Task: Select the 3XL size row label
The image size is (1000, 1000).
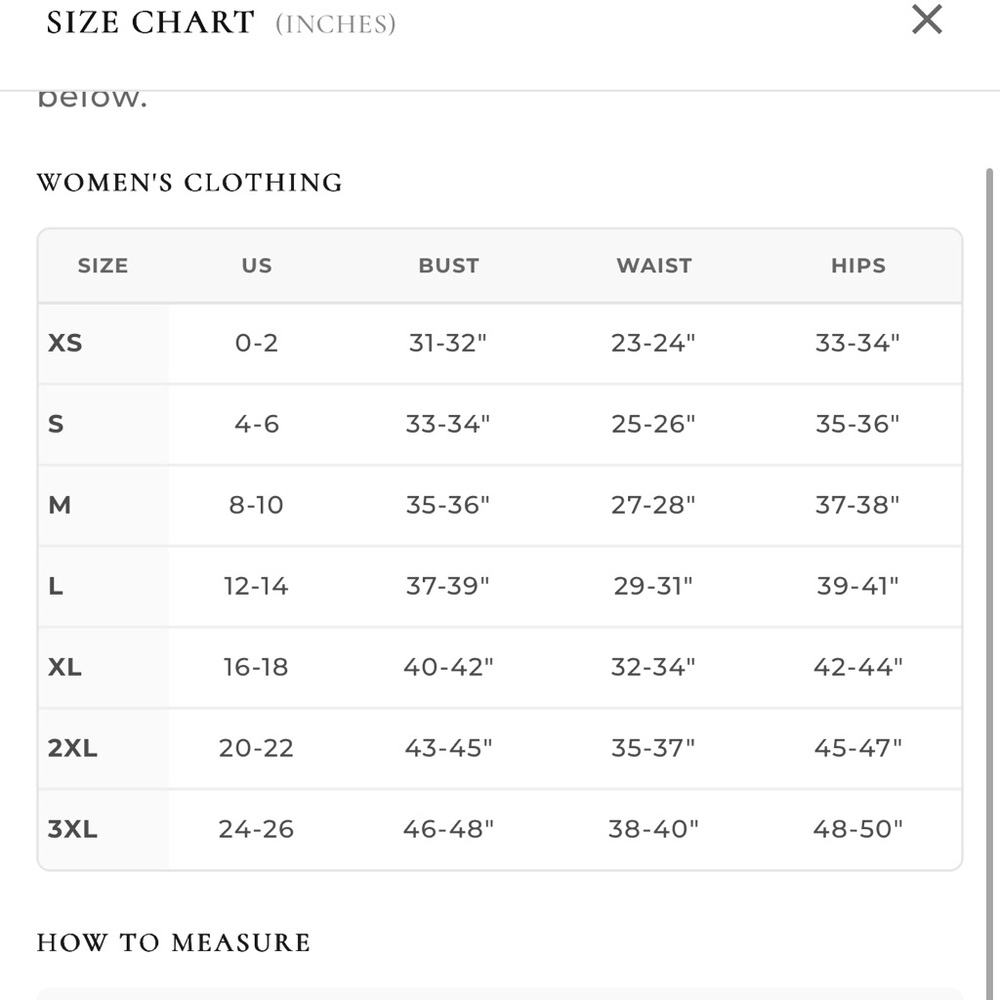Action: [x=73, y=829]
